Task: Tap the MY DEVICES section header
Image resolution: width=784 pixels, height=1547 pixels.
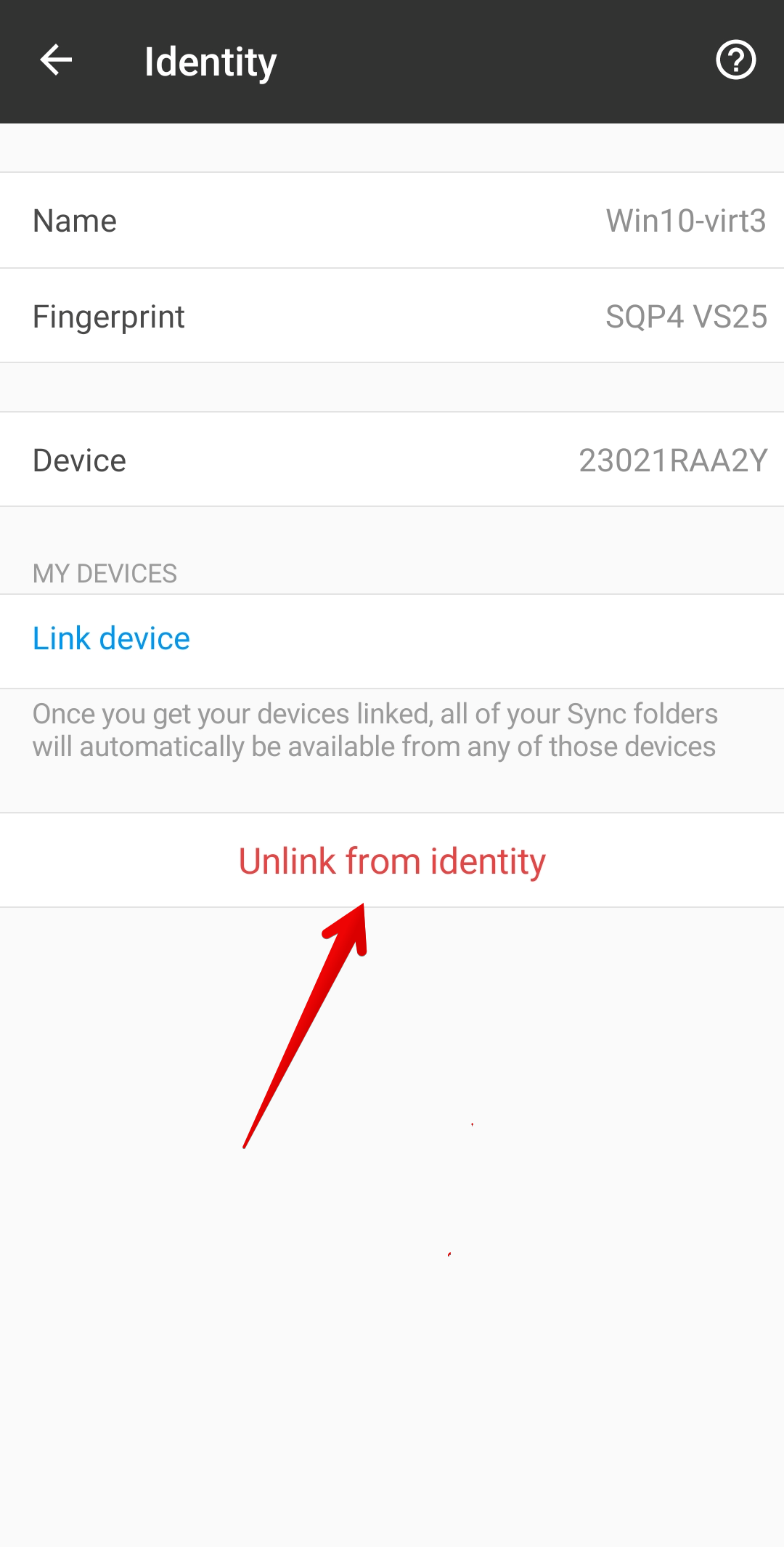Action: [x=105, y=574]
